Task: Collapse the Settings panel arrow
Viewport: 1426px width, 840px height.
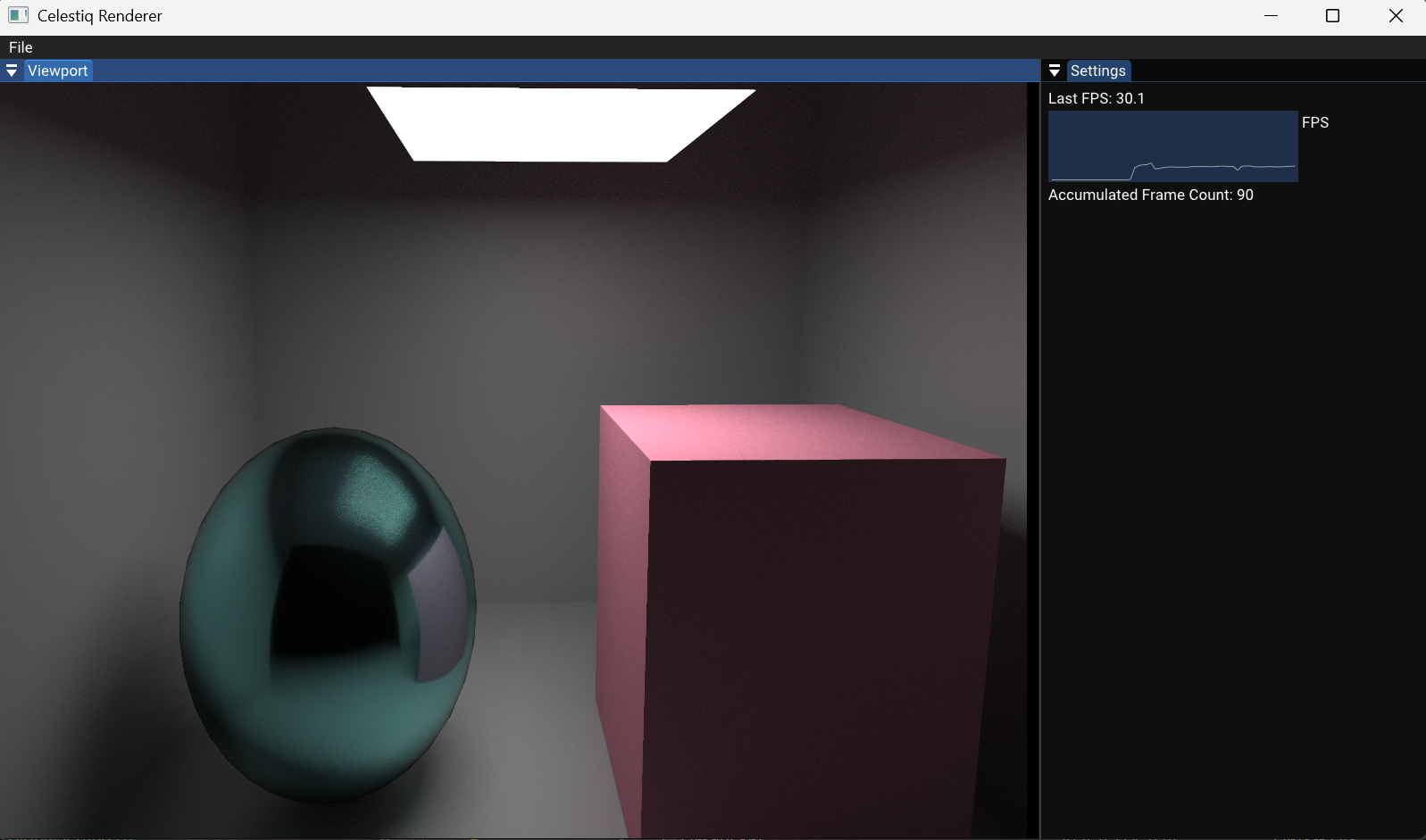Action: pyautogui.click(x=1055, y=71)
